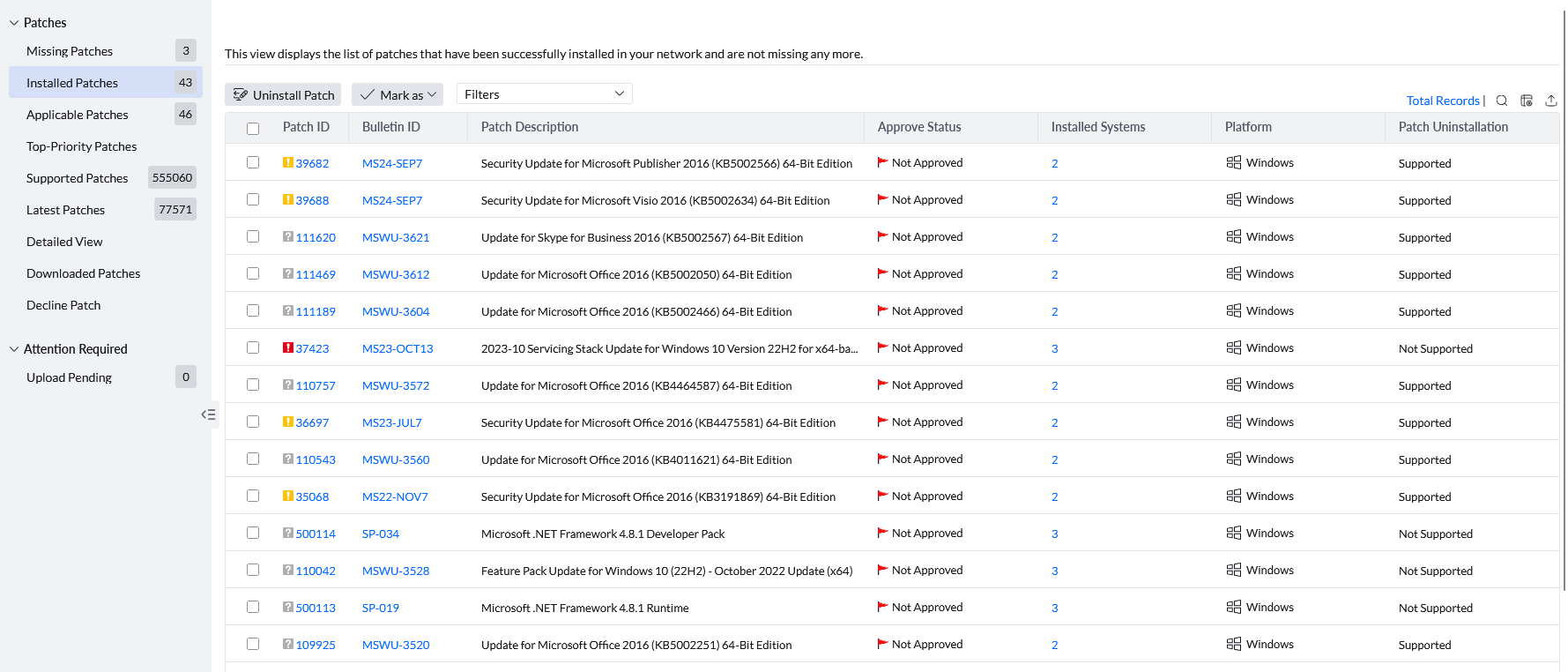Open the Total Records link
The height and width of the screenshot is (672, 1568).
click(x=1442, y=101)
